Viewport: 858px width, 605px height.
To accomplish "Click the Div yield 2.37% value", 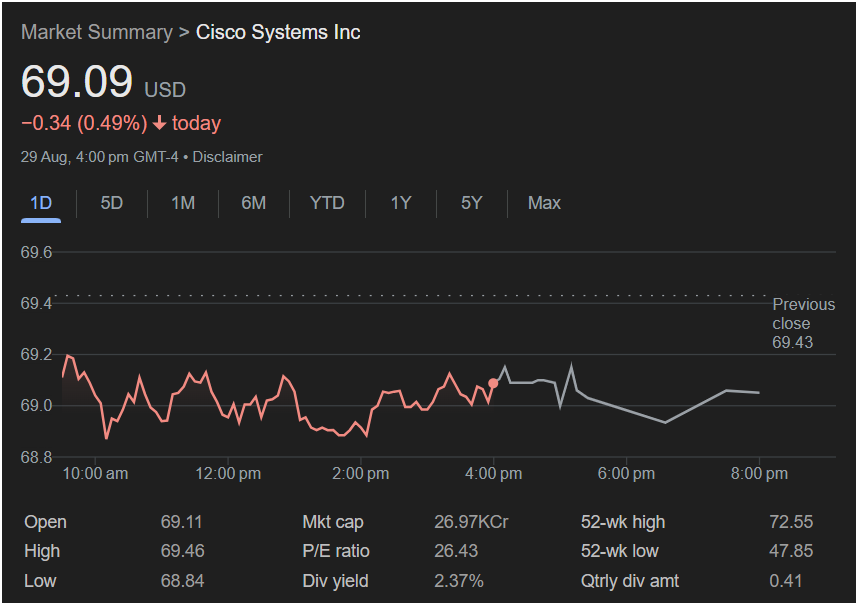I will [459, 581].
